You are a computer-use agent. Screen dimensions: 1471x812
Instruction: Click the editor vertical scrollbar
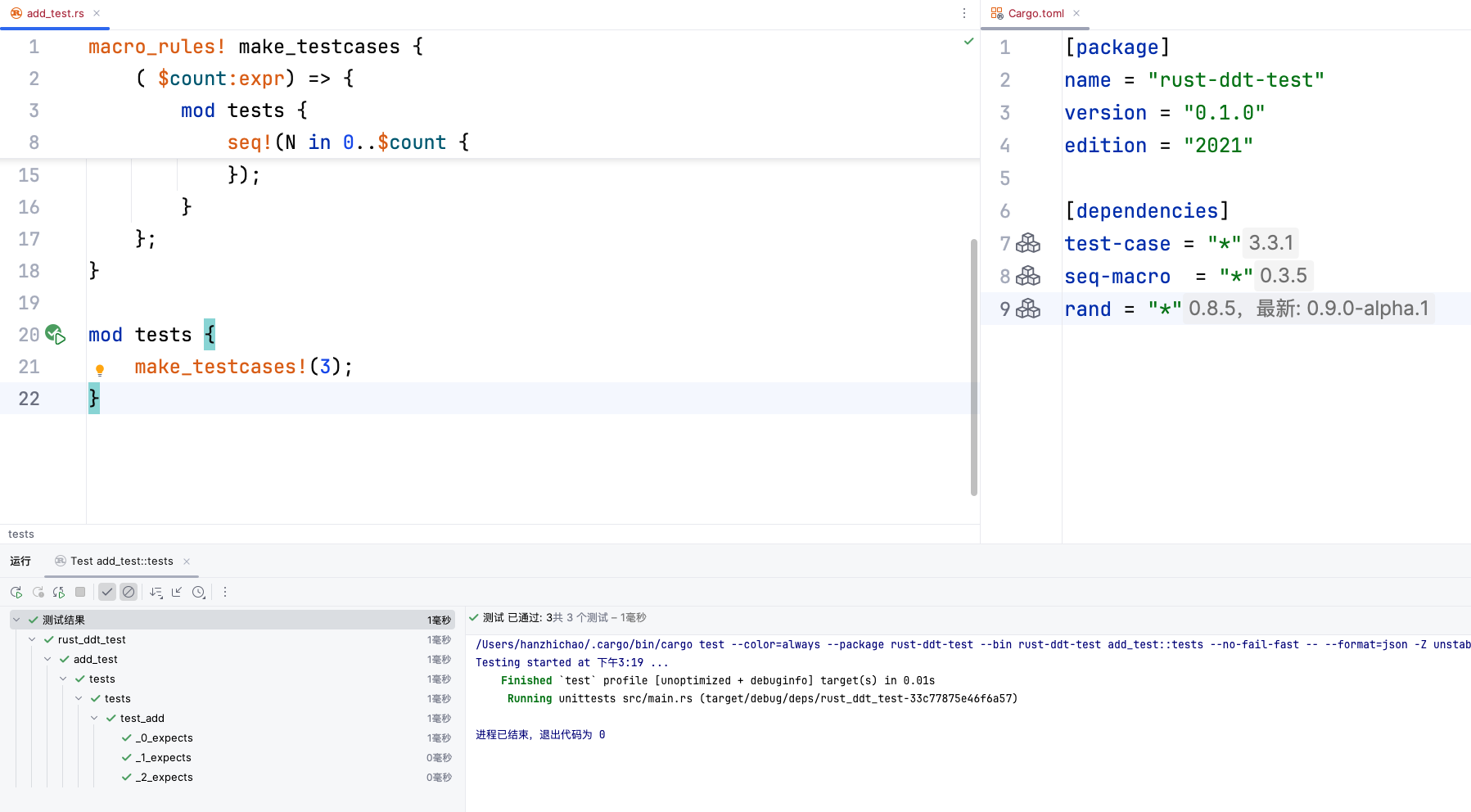974,367
